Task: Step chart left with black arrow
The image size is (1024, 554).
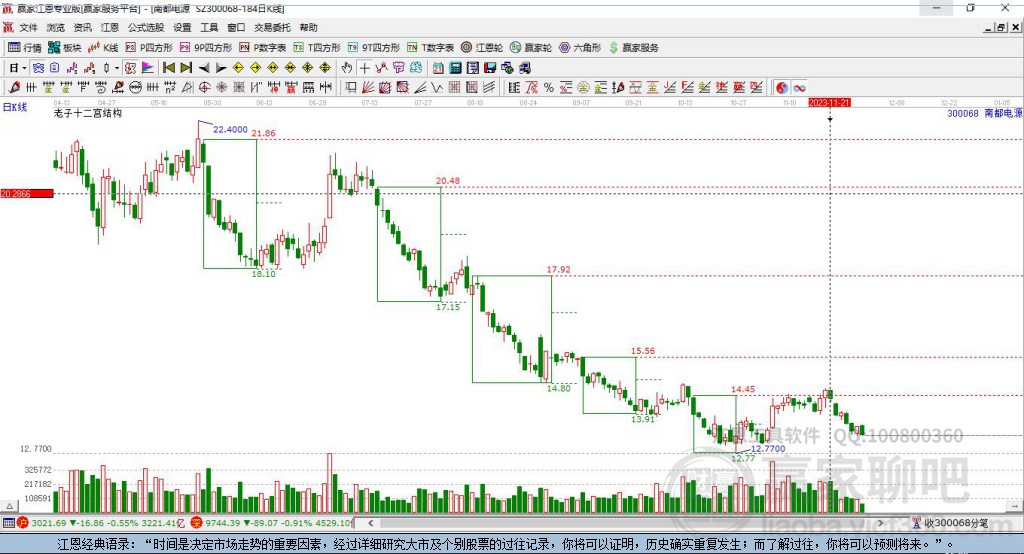Action: click(x=204, y=68)
